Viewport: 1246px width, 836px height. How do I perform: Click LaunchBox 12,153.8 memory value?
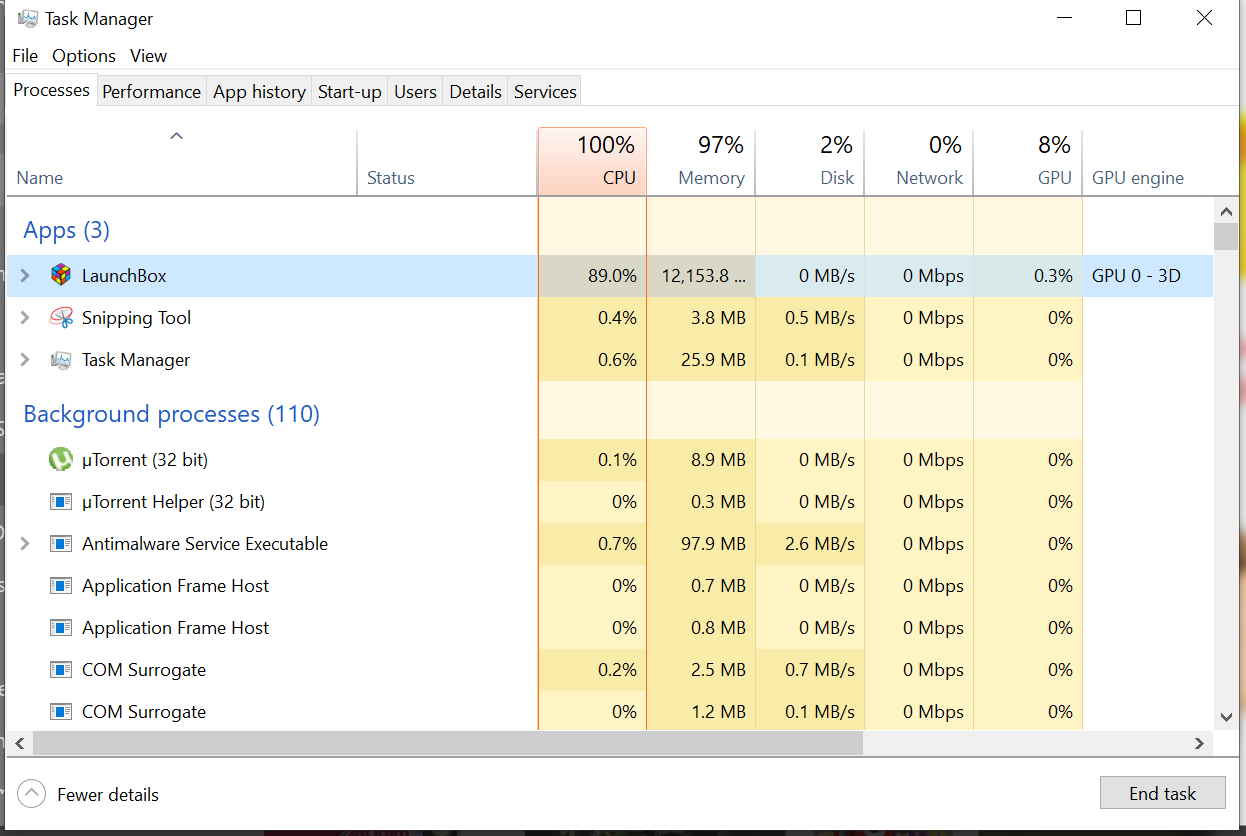coord(703,276)
